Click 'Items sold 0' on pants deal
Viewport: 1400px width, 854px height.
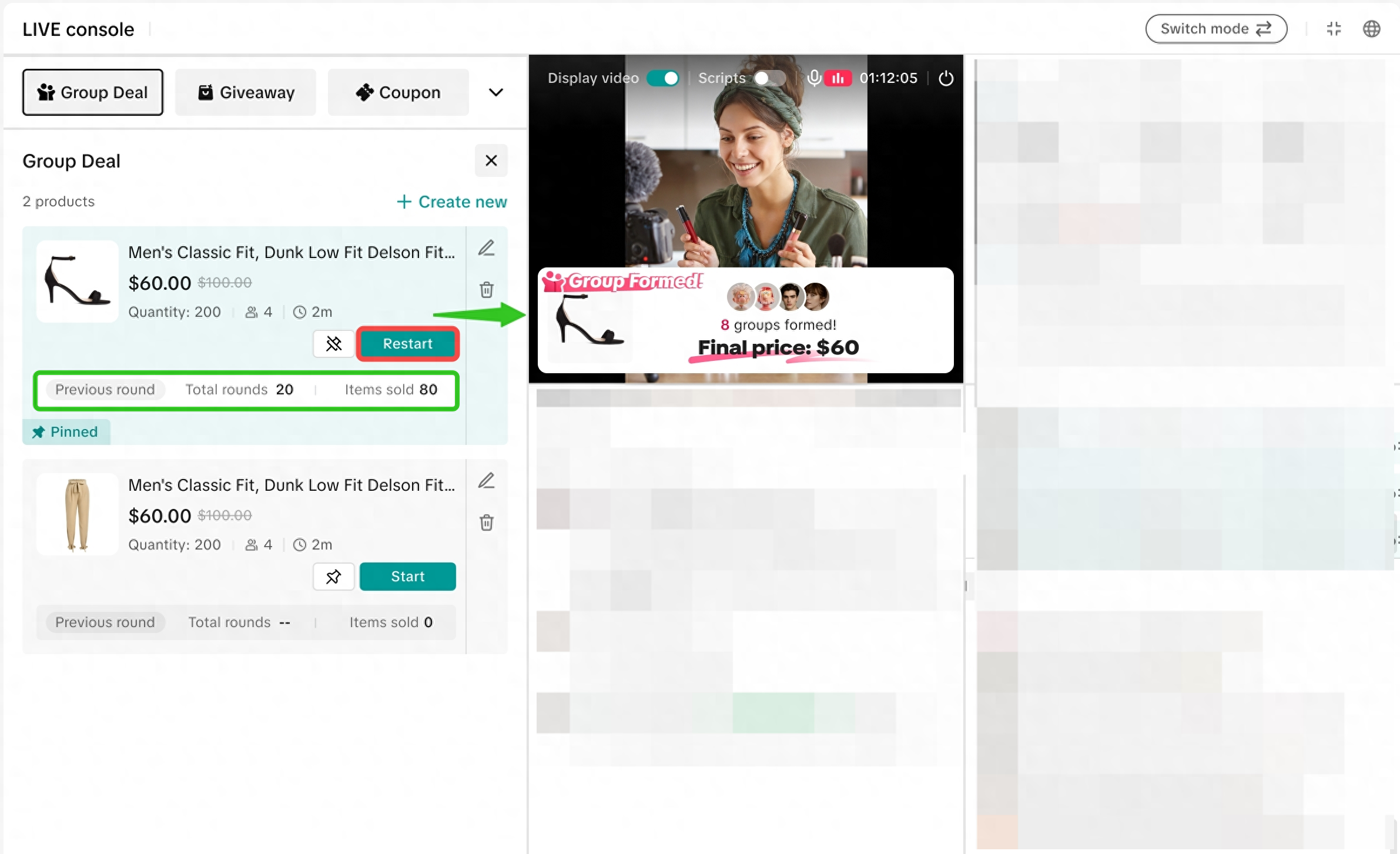(x=391, y=622)
